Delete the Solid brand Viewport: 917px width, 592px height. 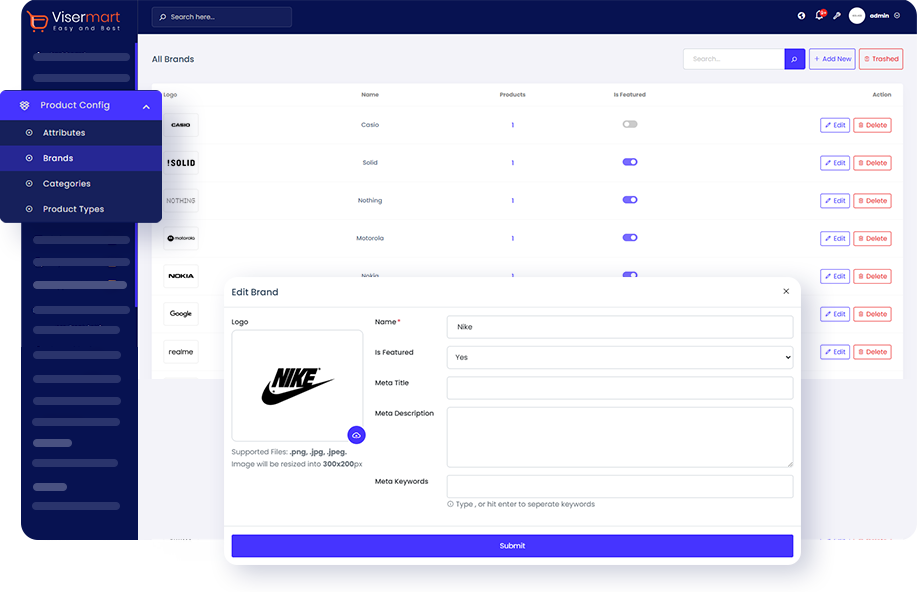(872, 163)
